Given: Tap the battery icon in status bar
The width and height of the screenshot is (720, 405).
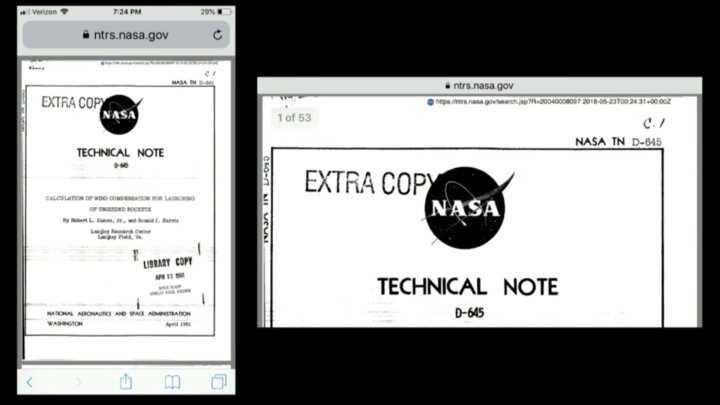Looking at the screenshot, I should click(x=224, y=11).
